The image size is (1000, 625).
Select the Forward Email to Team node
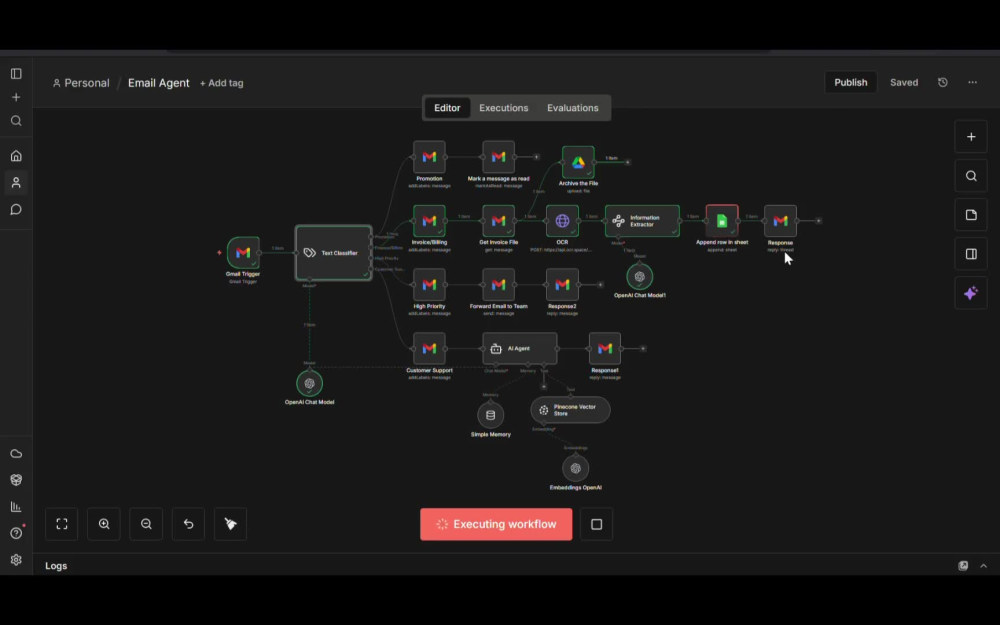pyautogui.click(x=499, y=284)
